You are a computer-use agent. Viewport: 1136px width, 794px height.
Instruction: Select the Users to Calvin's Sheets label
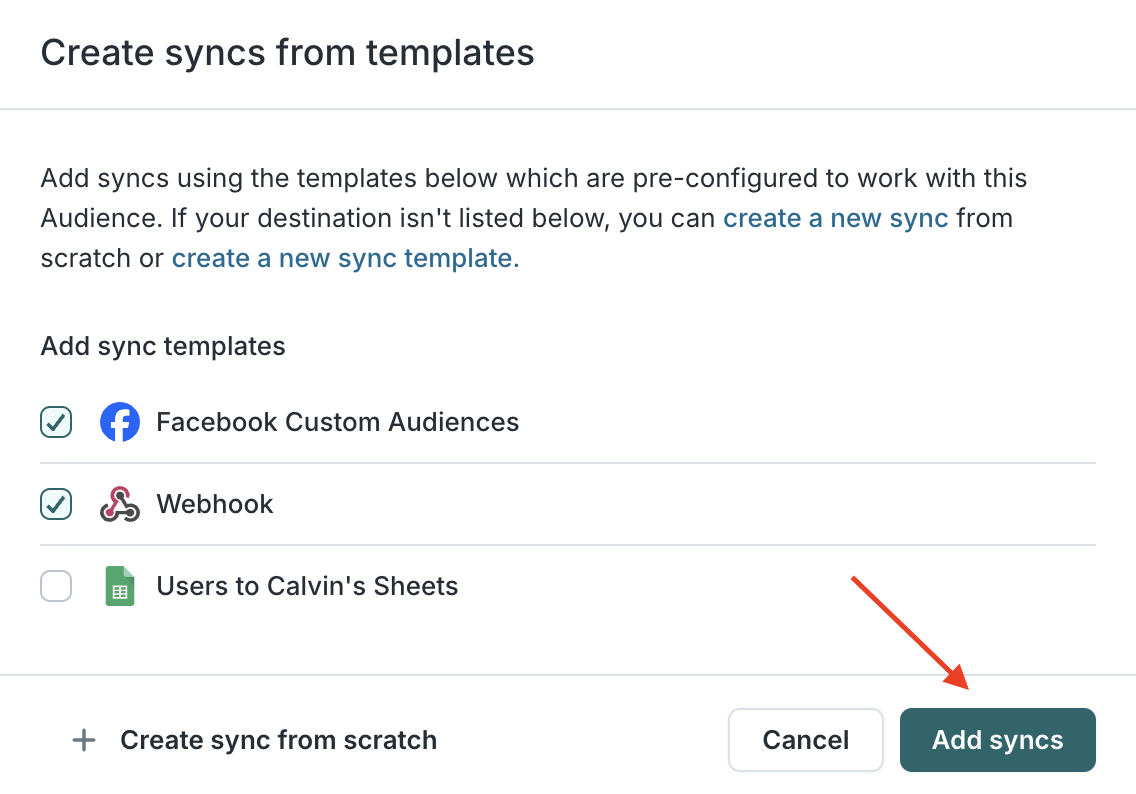[x=307, y=586]
